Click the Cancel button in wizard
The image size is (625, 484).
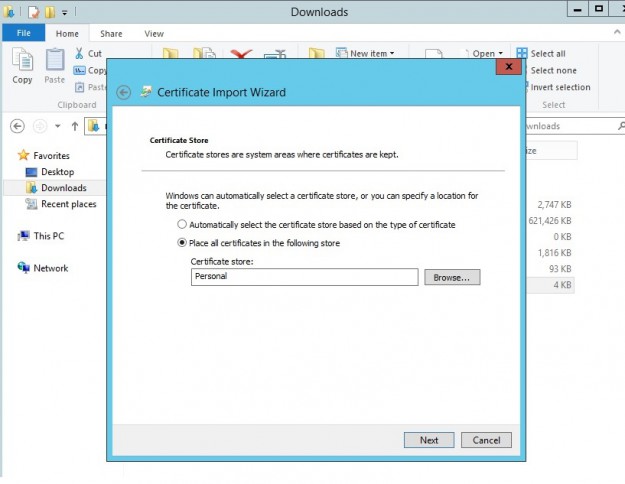pos(486,440)
